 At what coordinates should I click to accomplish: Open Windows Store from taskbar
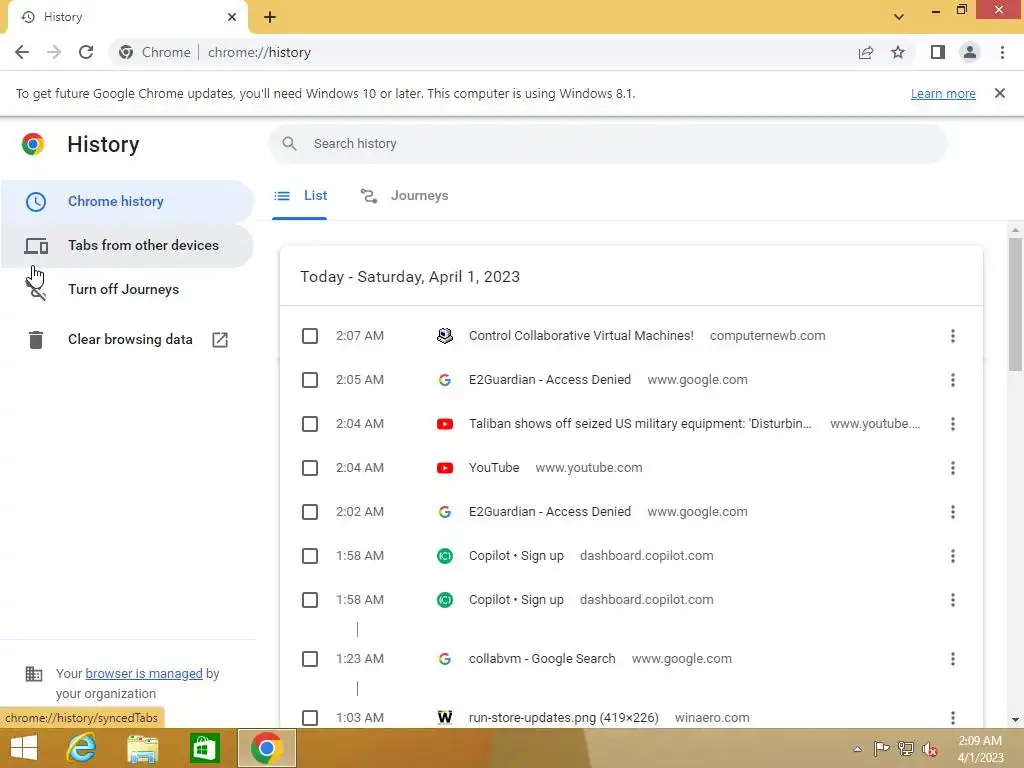pyautogui.click(x=204, y=748)
